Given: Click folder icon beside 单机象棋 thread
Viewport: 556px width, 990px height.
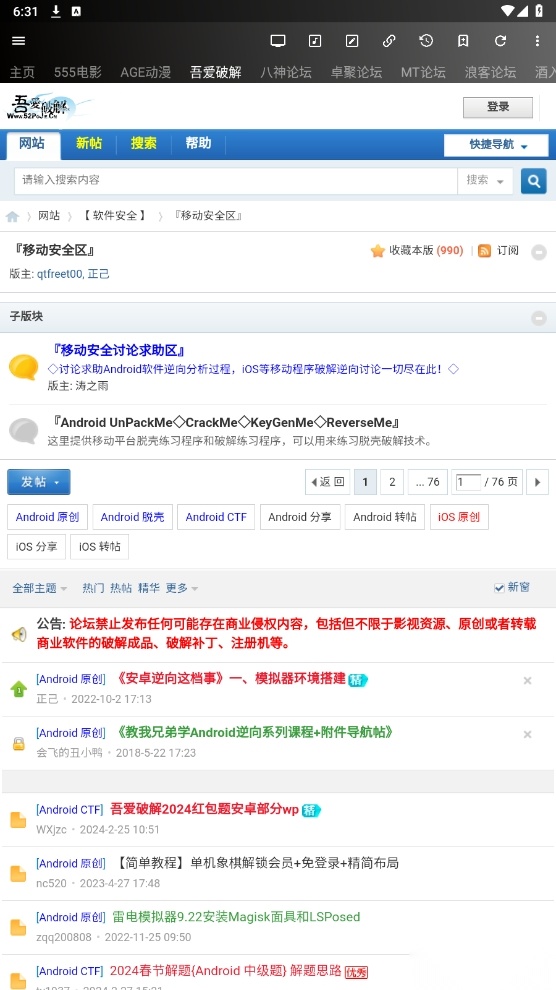Looking at the screenshot, I should pyautogui.click(x=18, y=874).
